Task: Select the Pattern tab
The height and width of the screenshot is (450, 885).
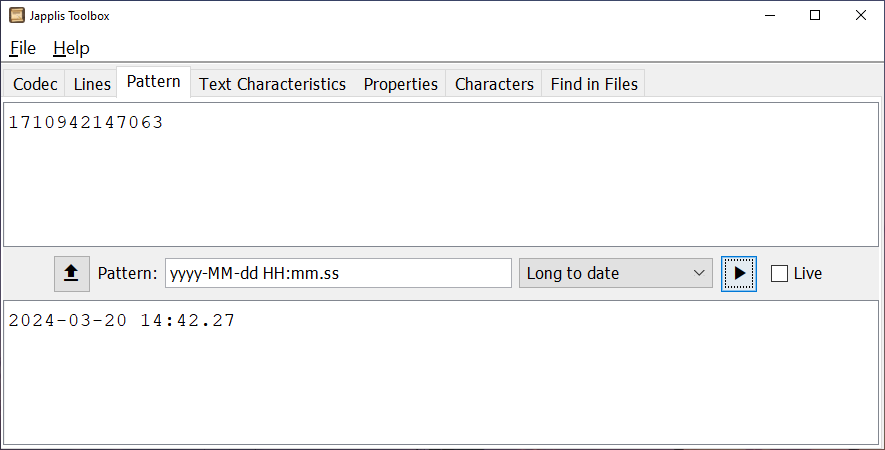Action: point(154,82)
